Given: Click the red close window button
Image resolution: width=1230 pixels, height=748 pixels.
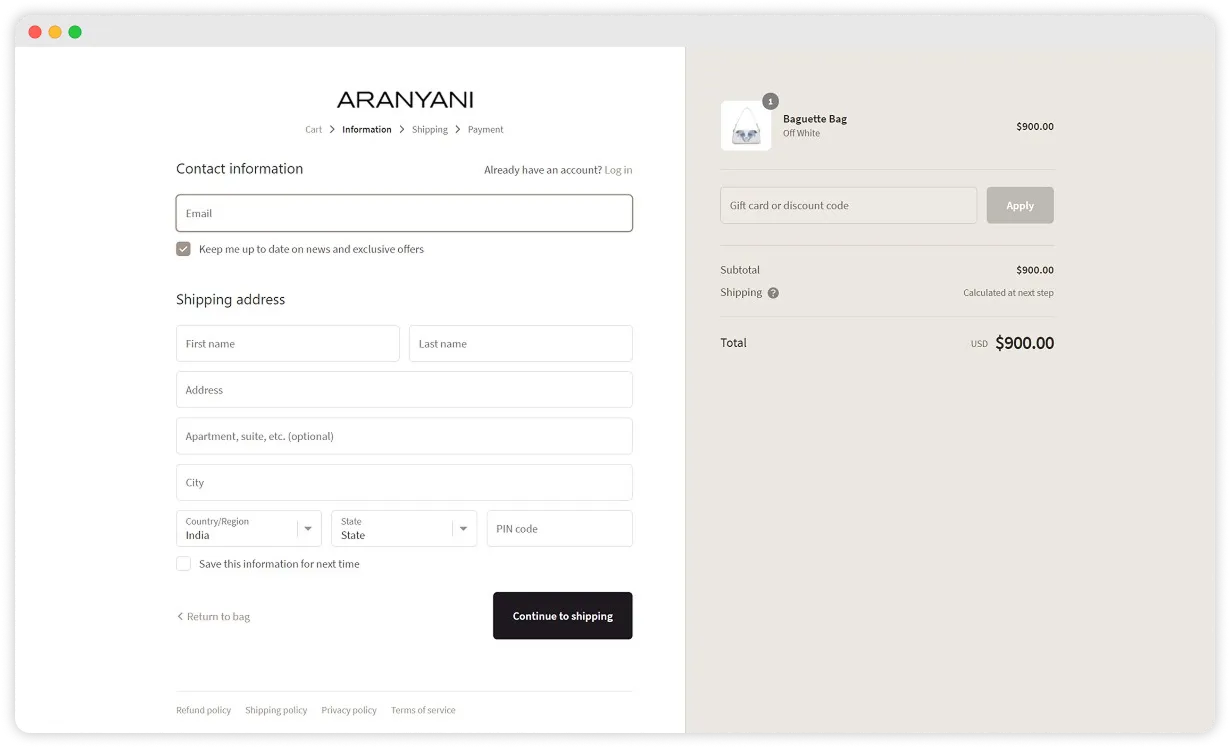Looking at the screenshot, I should point(35,32).
